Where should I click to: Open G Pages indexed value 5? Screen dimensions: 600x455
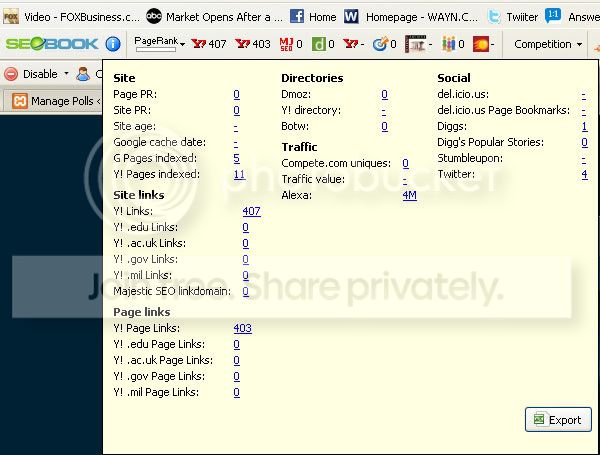click(x=236, y=158)
